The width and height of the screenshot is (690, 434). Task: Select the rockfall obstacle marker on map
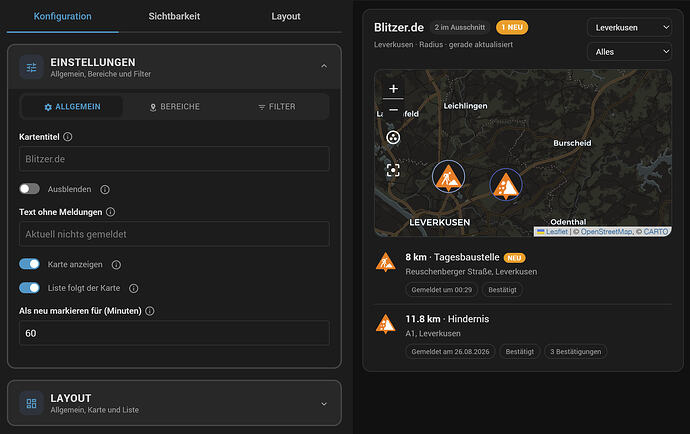click(506, 185)
